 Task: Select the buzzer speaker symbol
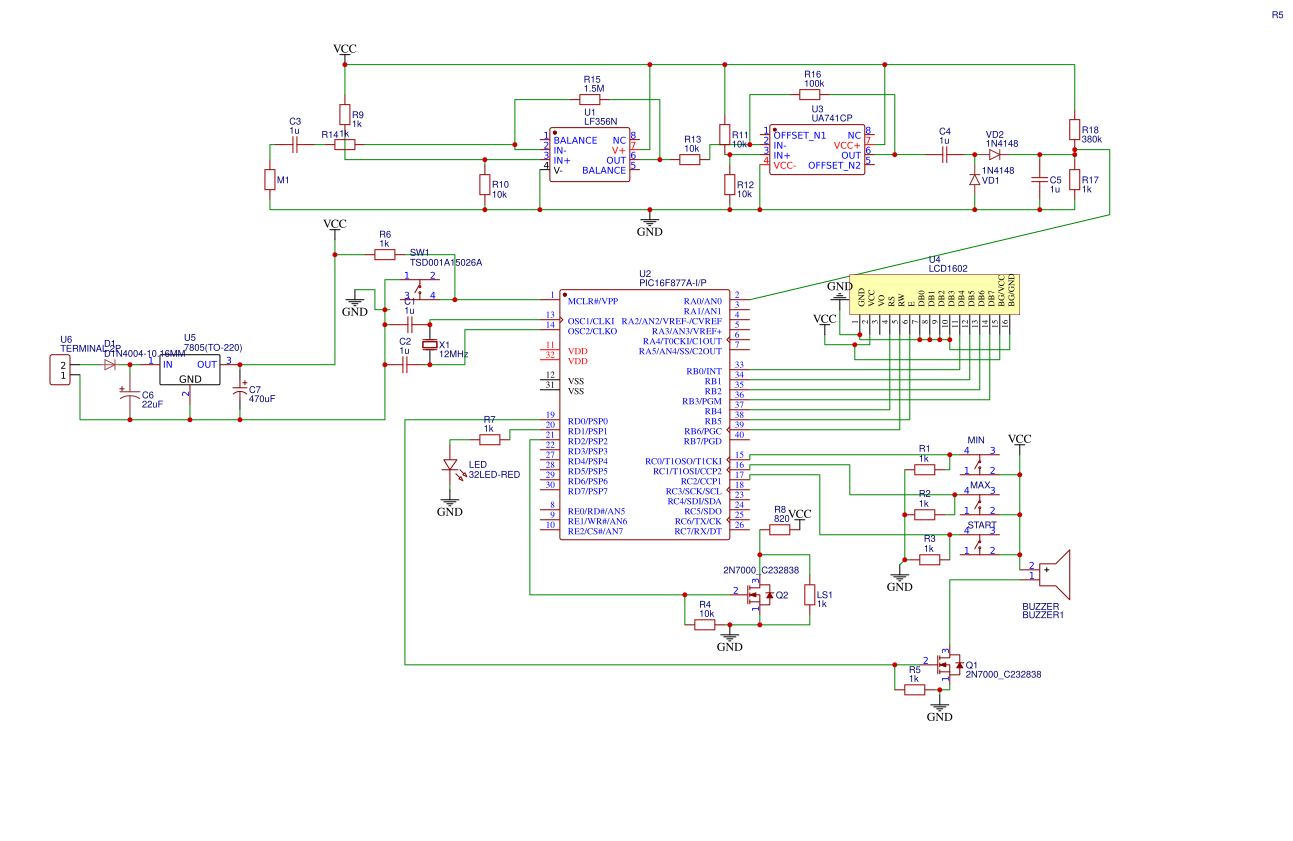[x=1055, y=573]
